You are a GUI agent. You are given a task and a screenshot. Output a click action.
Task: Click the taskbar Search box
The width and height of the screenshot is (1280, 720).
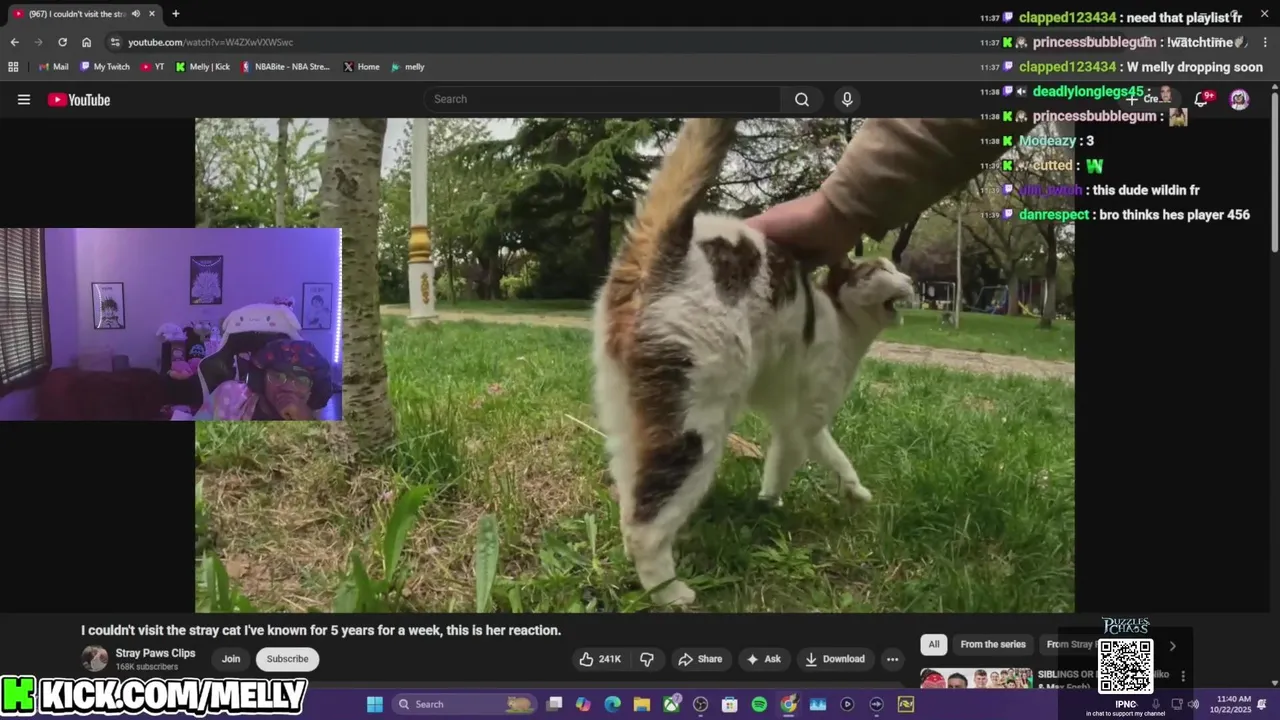click(x=464, y=704)
